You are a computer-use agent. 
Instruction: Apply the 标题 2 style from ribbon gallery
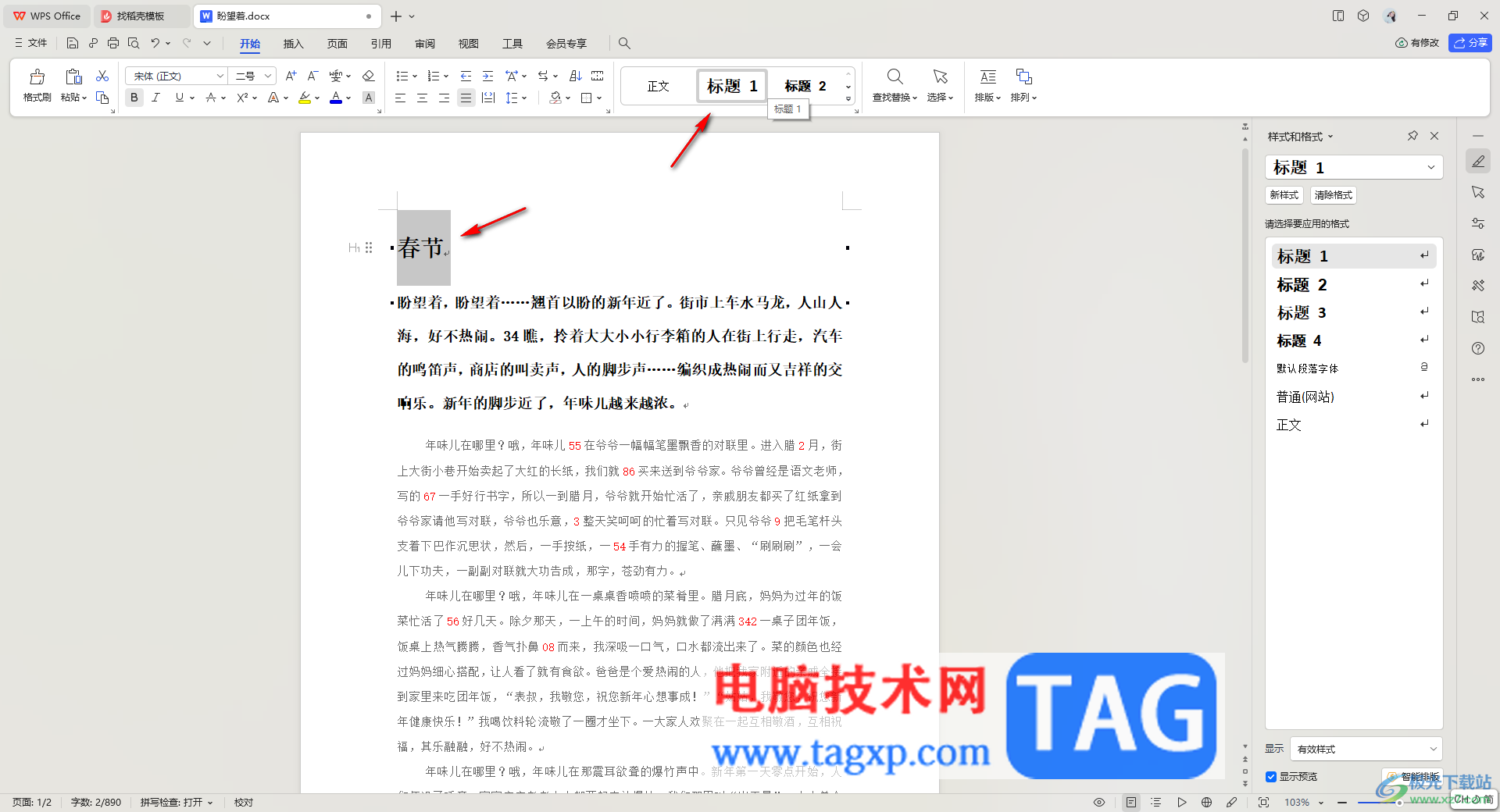coord(805,86)
